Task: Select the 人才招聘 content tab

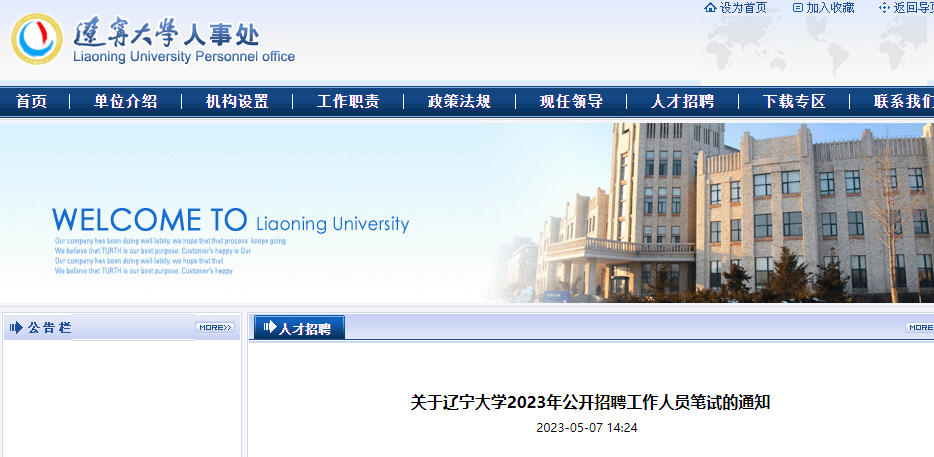Action: [x=300, y=327]
